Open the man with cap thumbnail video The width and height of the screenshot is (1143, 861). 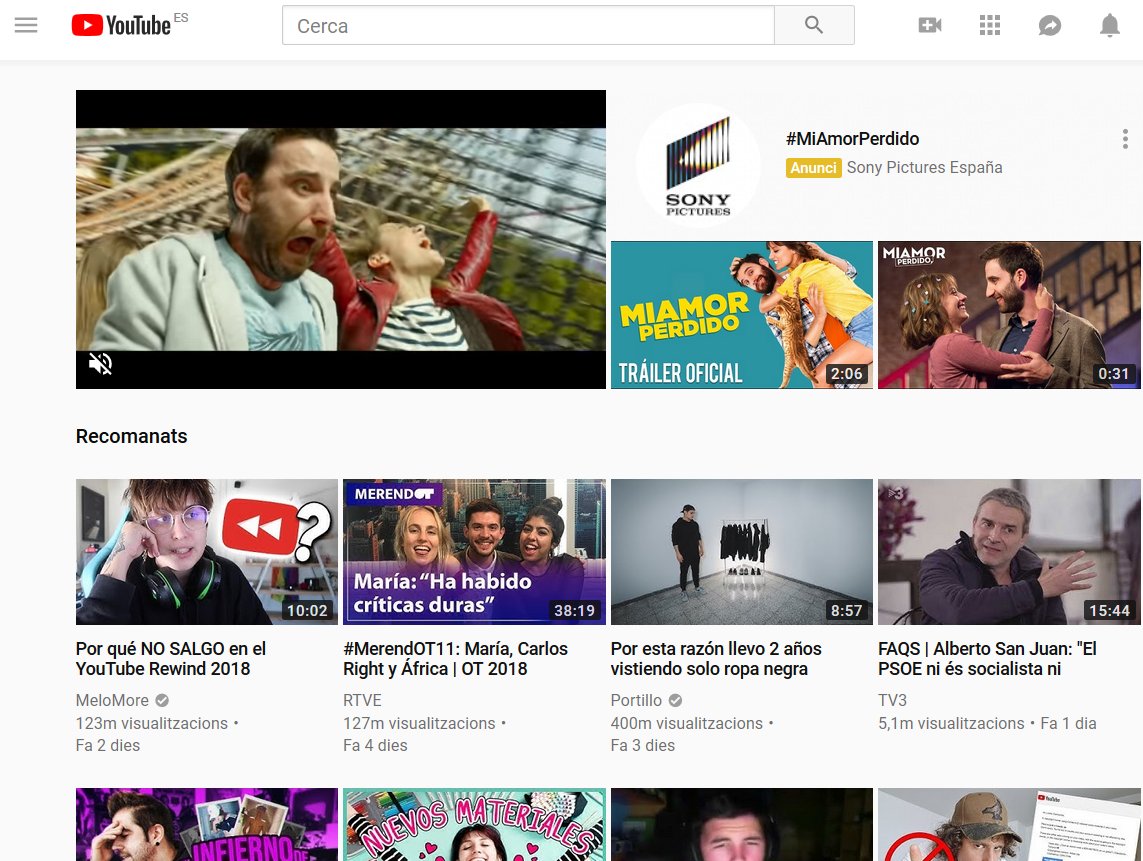coord(1009,825)
